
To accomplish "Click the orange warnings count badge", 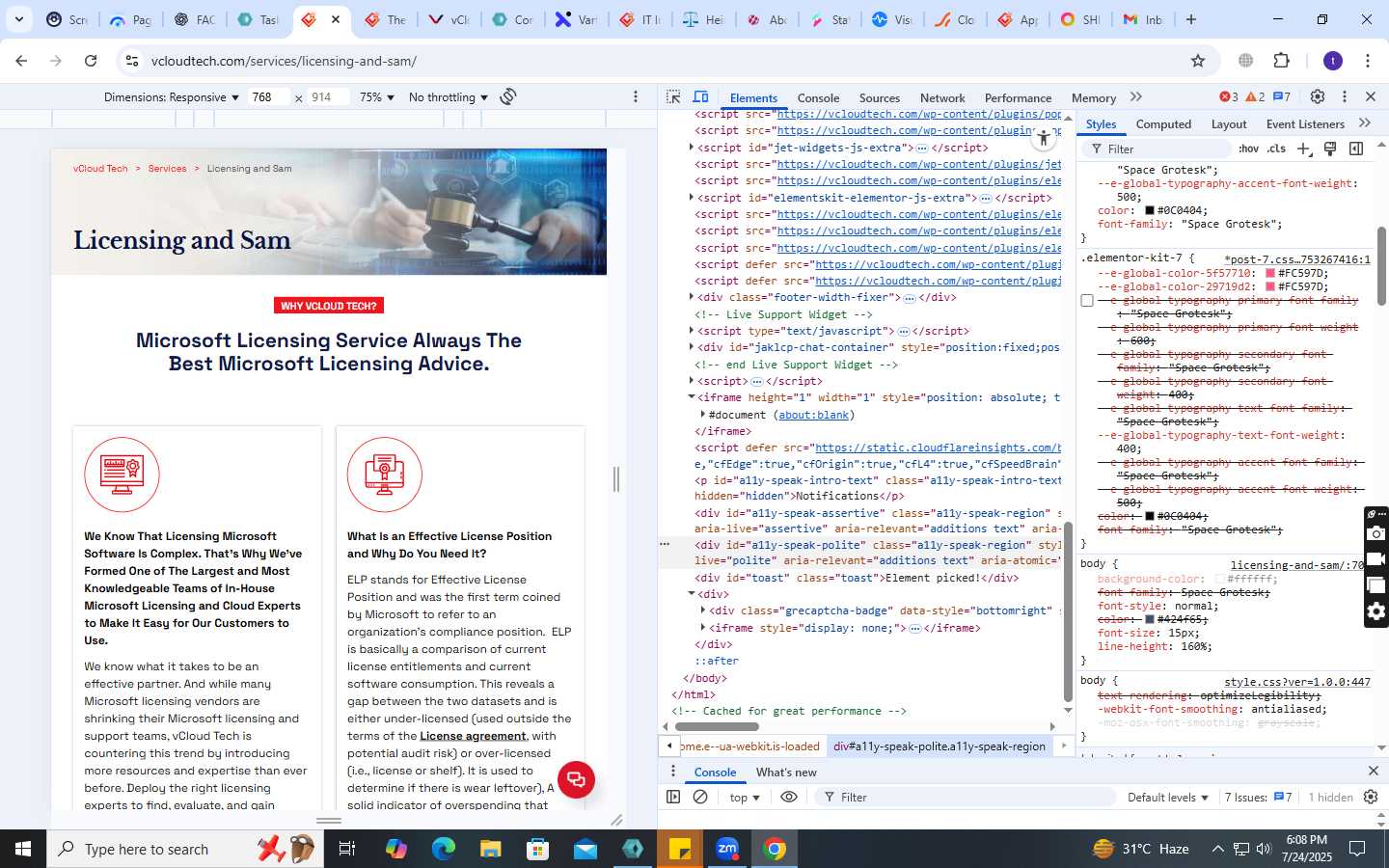I will tap(1255, 96).
